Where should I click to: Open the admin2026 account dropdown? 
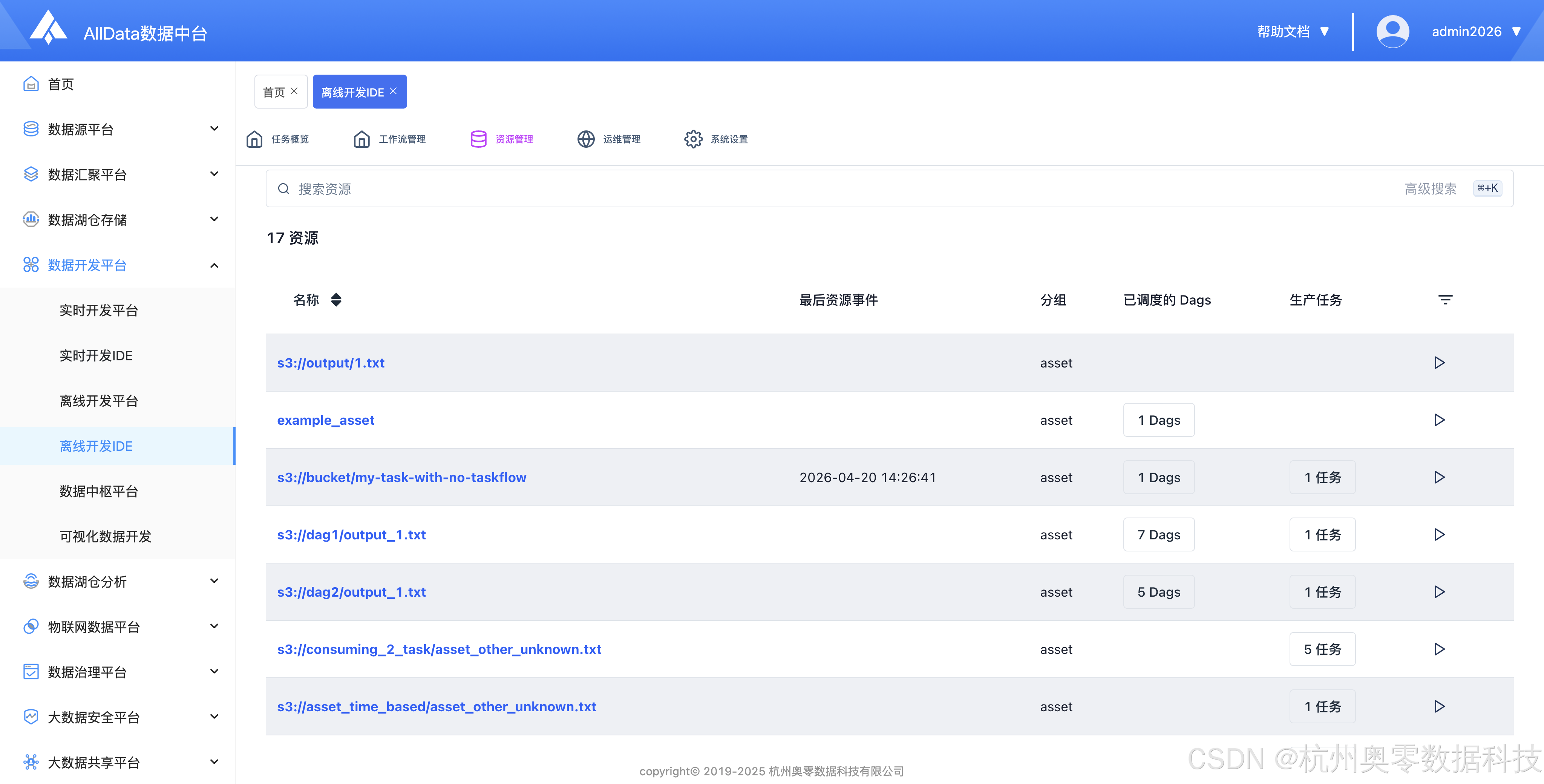(x=1475, y=31)
